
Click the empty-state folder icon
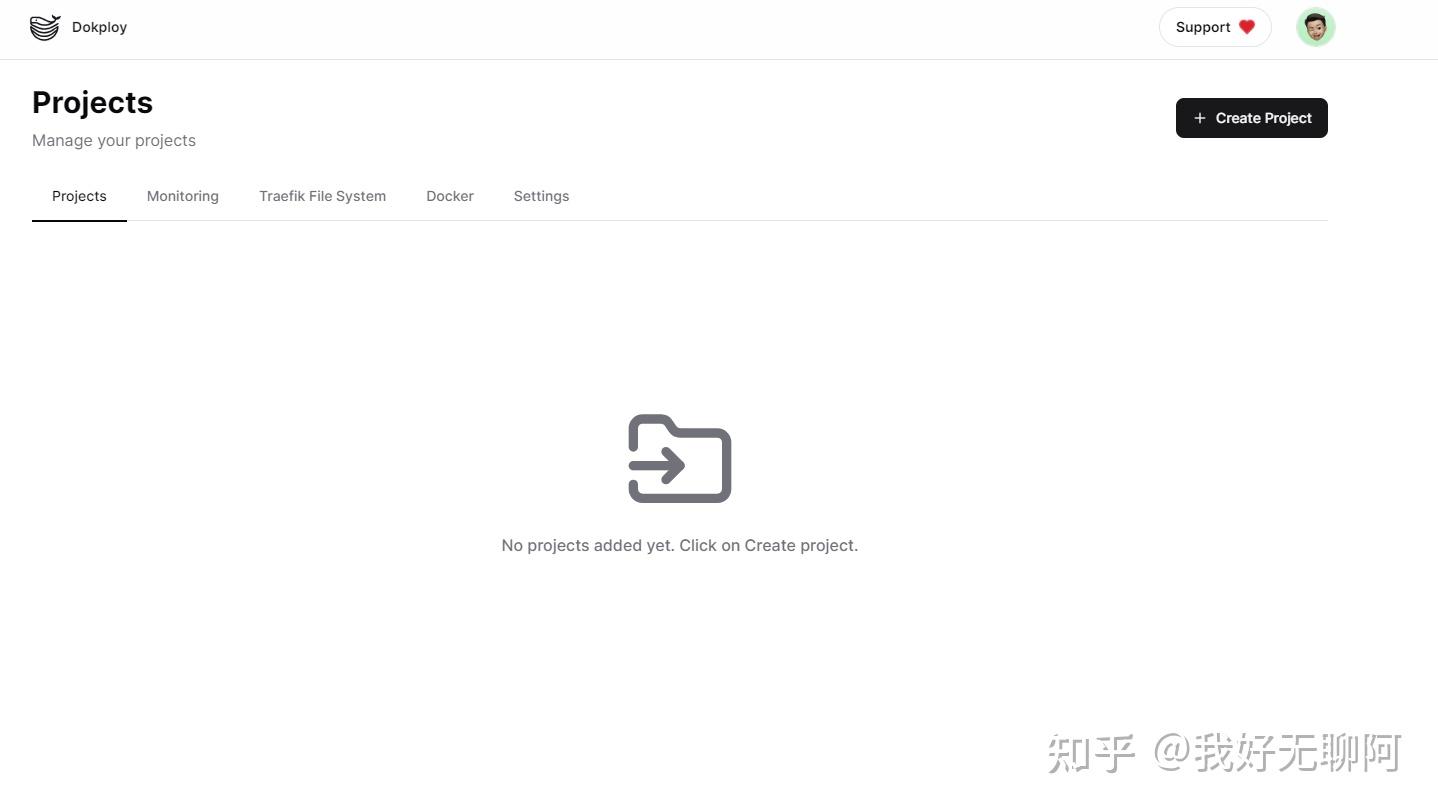click(679, 458)
